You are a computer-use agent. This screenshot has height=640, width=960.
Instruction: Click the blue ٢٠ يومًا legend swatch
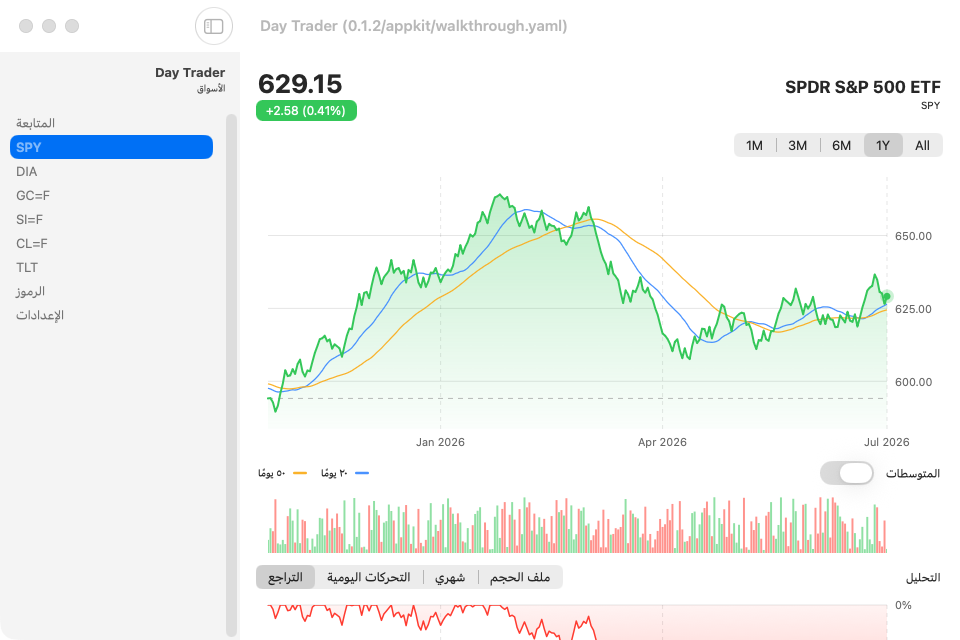362,473
